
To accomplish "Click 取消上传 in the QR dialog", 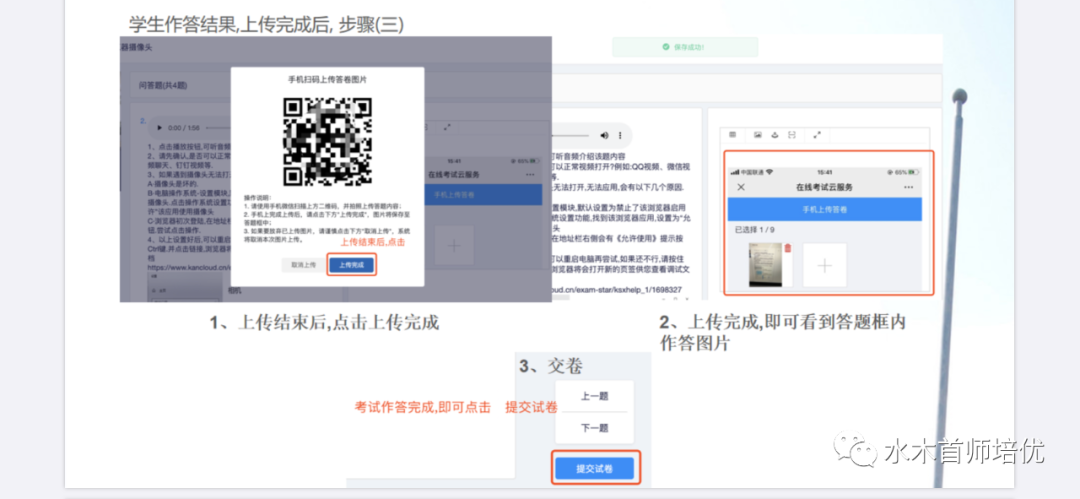I will tap(303, 265).
